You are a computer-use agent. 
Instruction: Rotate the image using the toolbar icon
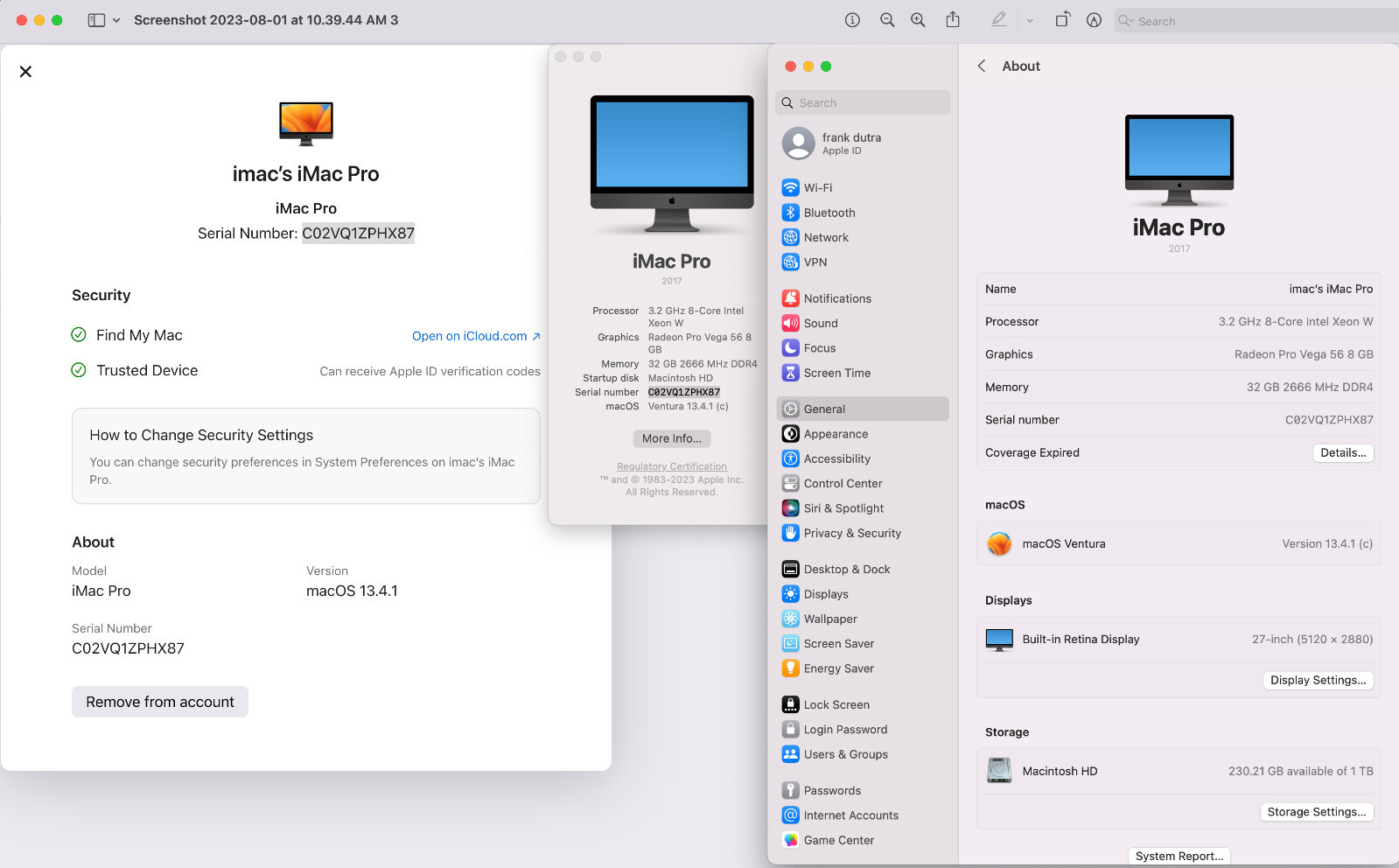click(1062, 19)
